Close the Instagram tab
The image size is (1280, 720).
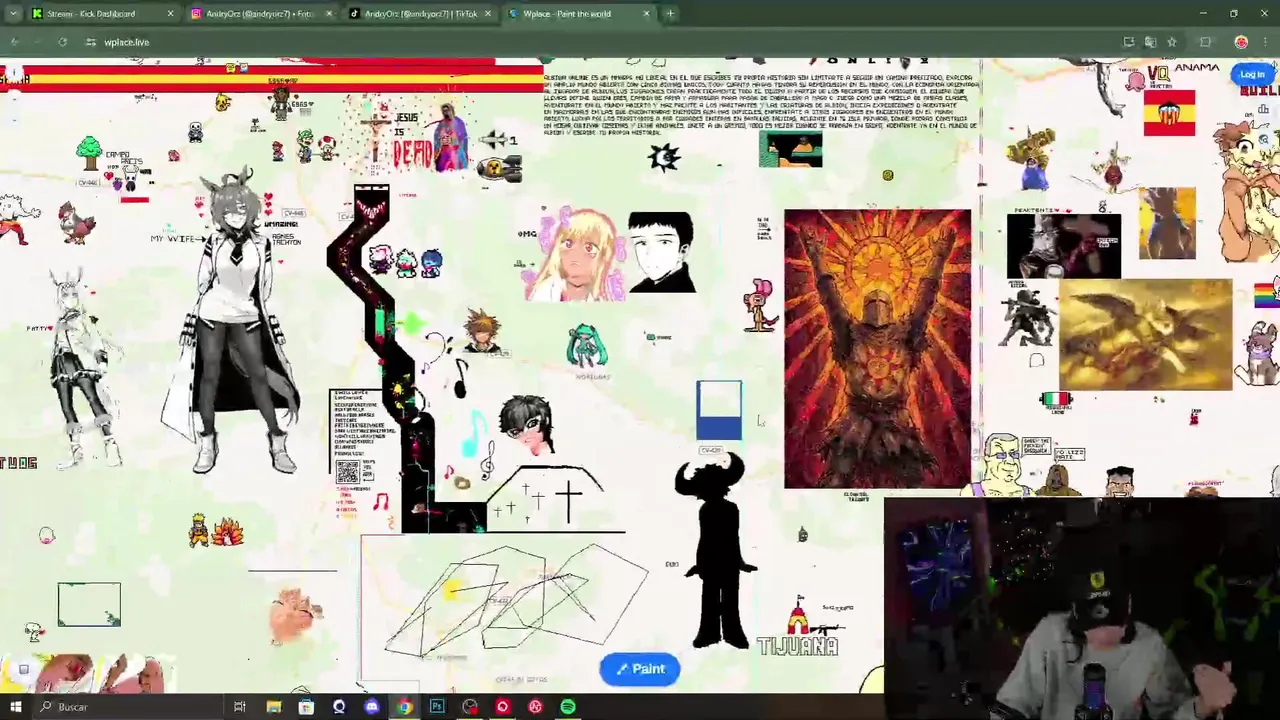tap(328, 14)
